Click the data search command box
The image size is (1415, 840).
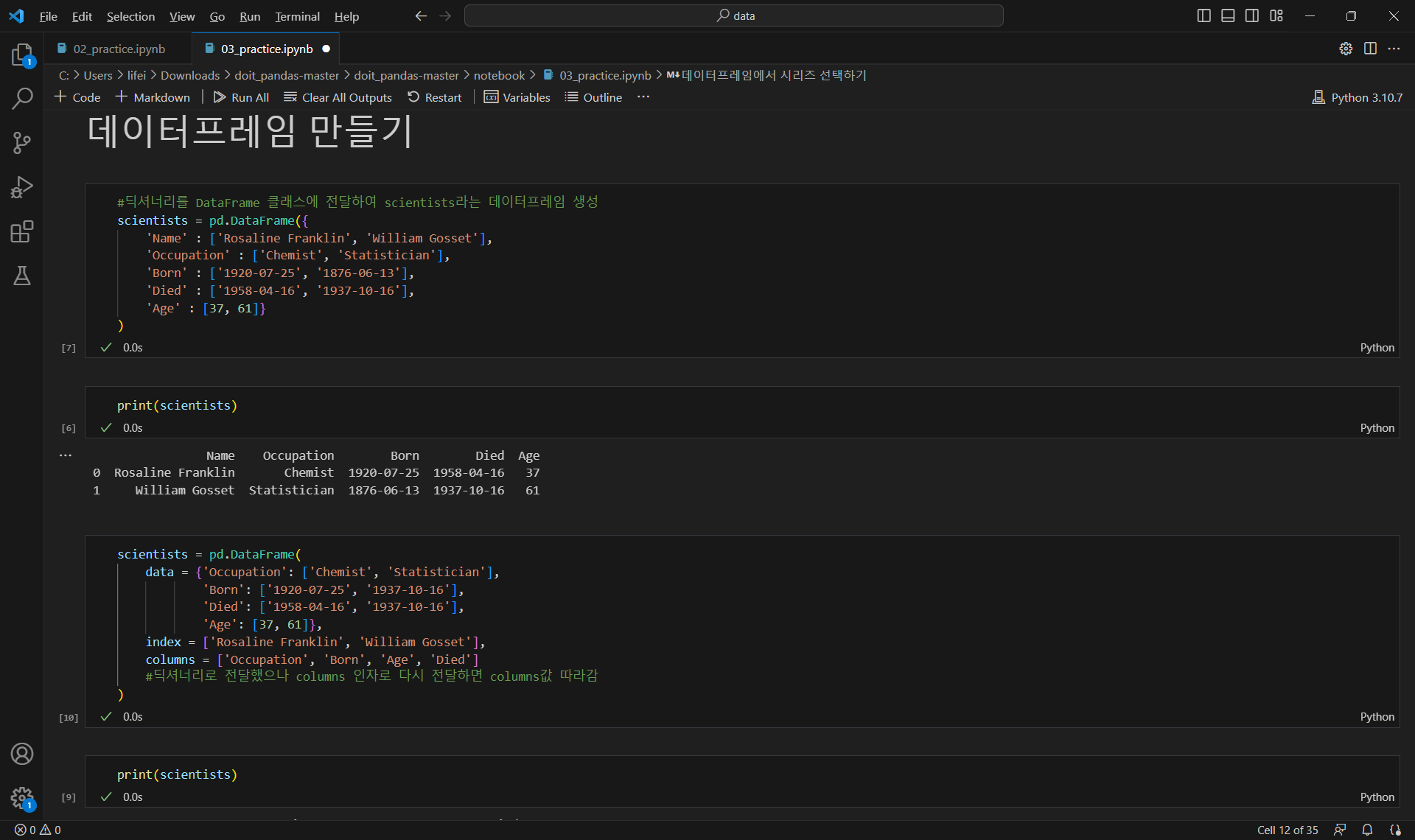coord(733,15)
